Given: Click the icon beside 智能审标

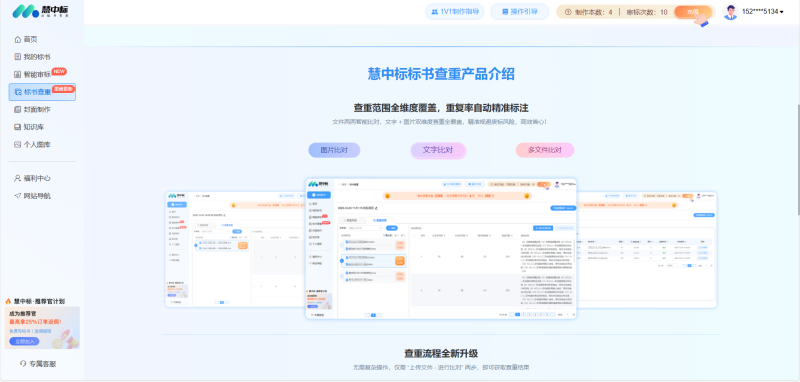Looking at the screenshot, I should (x=18, y=74).
